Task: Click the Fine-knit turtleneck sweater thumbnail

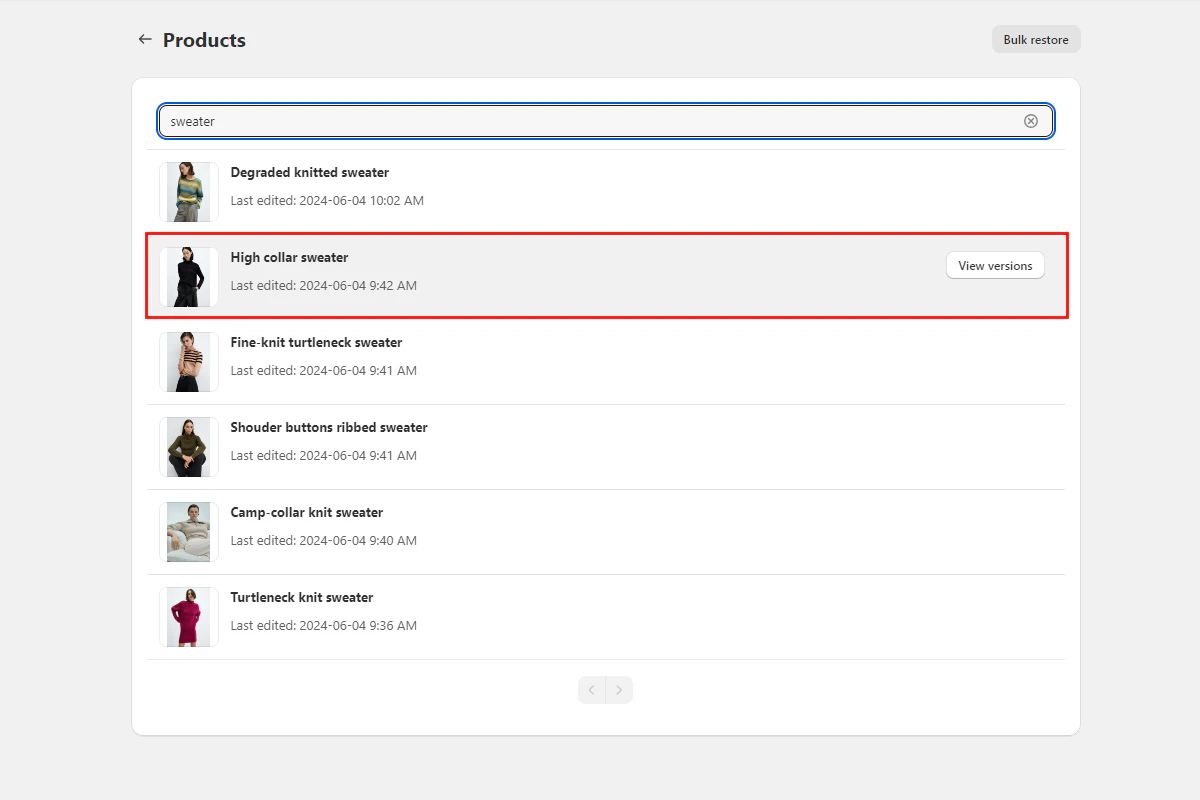Action: pos(188,361)
